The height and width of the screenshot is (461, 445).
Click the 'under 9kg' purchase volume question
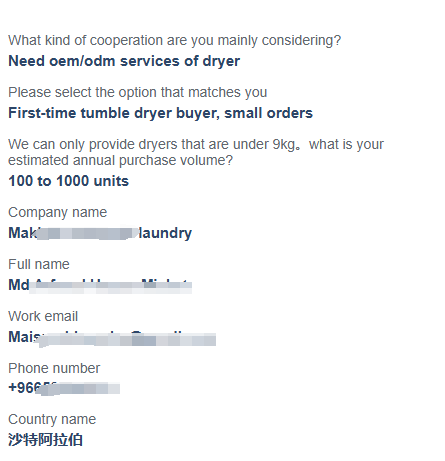(x=196, y=152)
